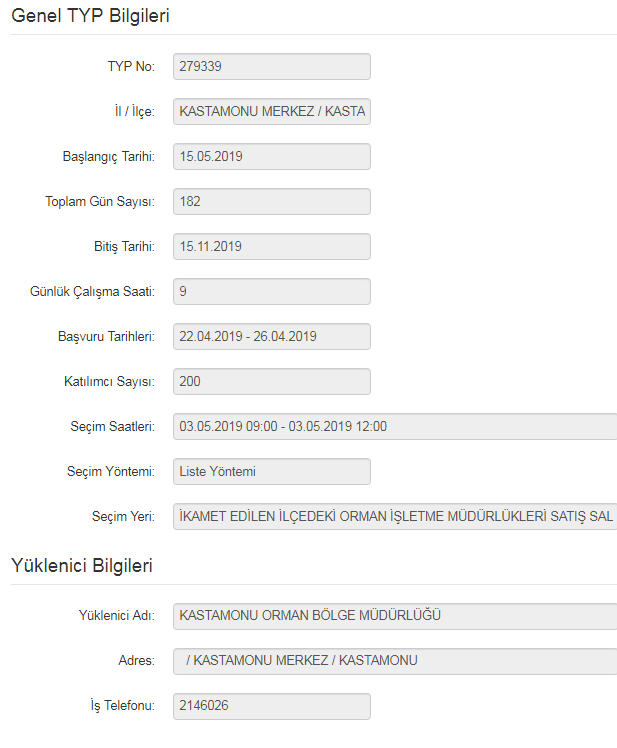
Task: Click the Yüklenici Bilgileri section heading
Action: 81,565
